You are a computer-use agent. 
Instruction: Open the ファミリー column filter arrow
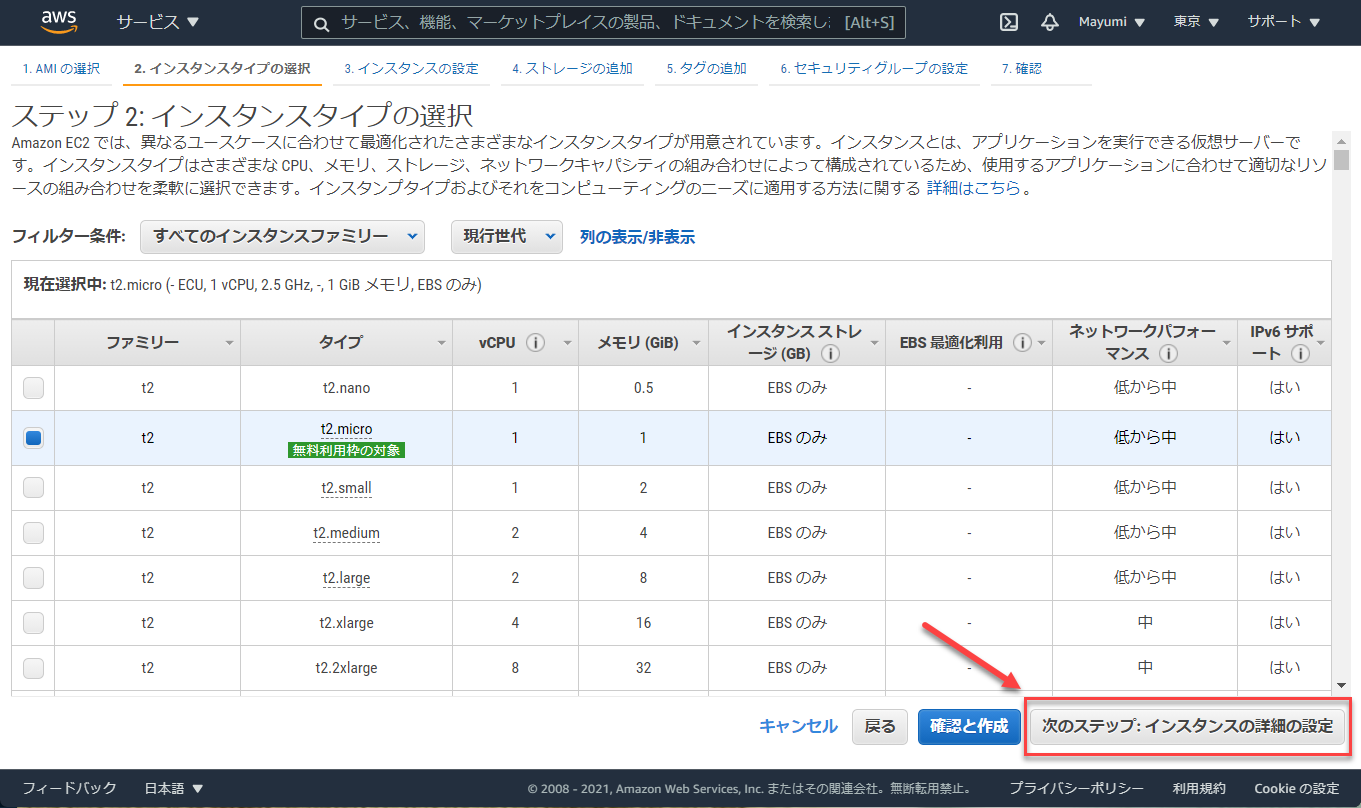pos(229,343)
